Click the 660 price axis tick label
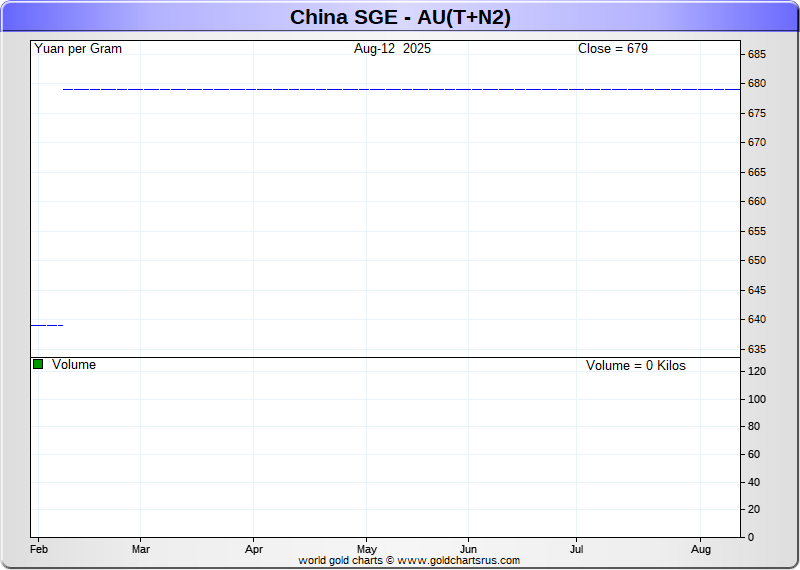The image size is (800, 570). pyautogui.click(x=757, y=201)
